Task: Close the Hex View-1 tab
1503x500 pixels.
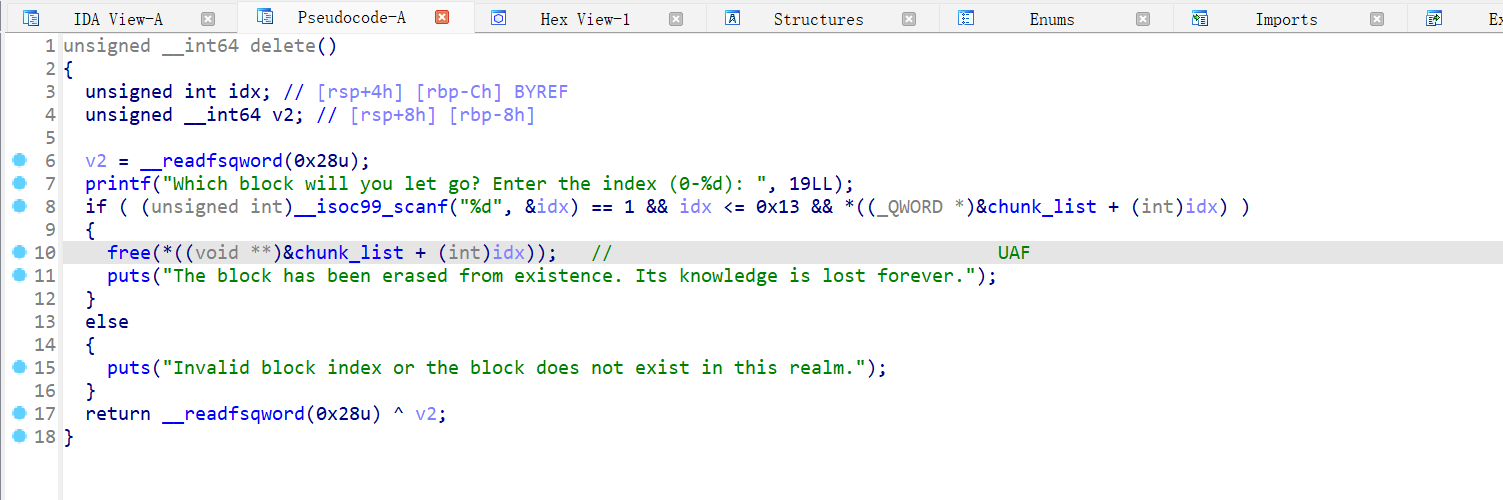Action: [x=676, y=19]
